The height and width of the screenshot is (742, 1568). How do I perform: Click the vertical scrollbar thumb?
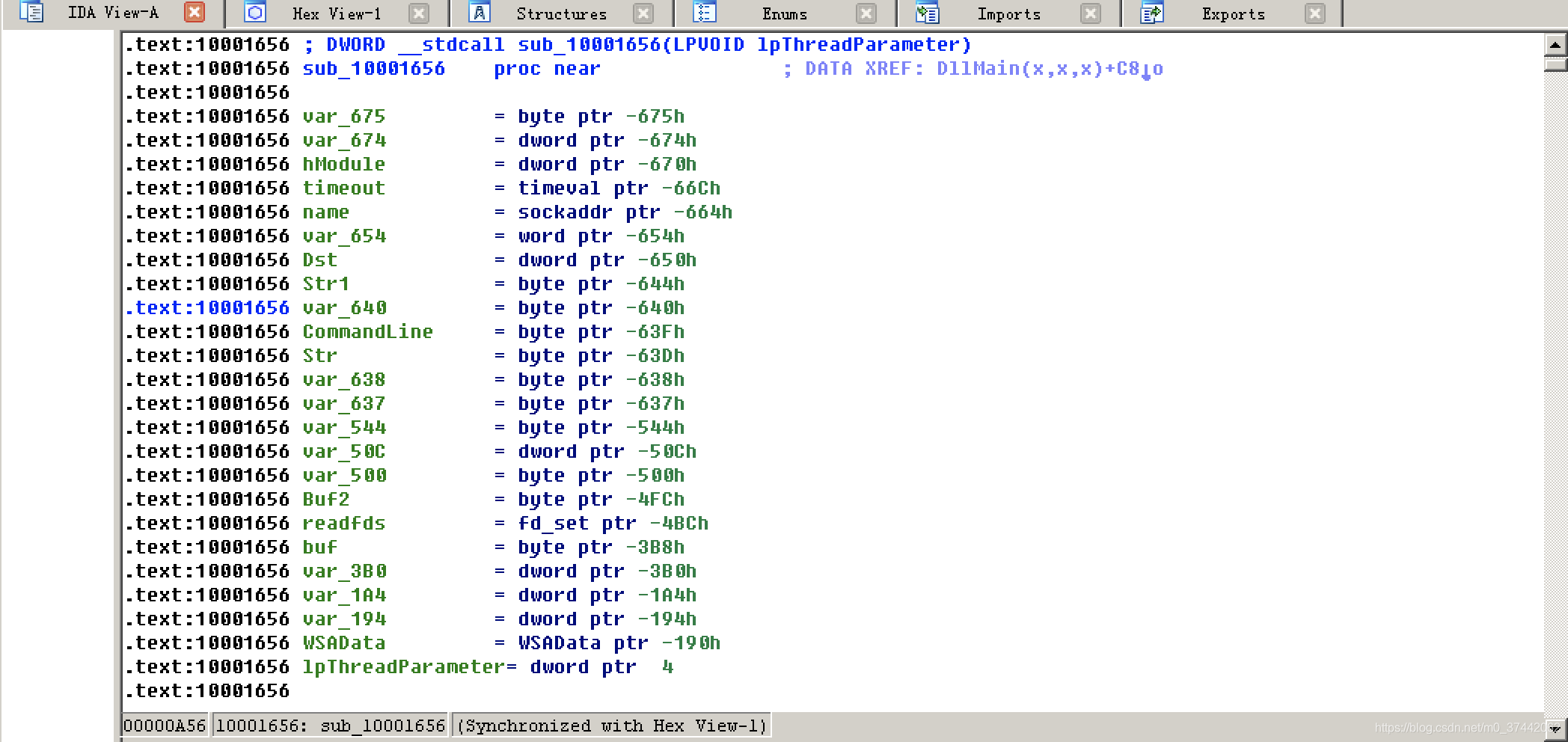coord(1555,64)
